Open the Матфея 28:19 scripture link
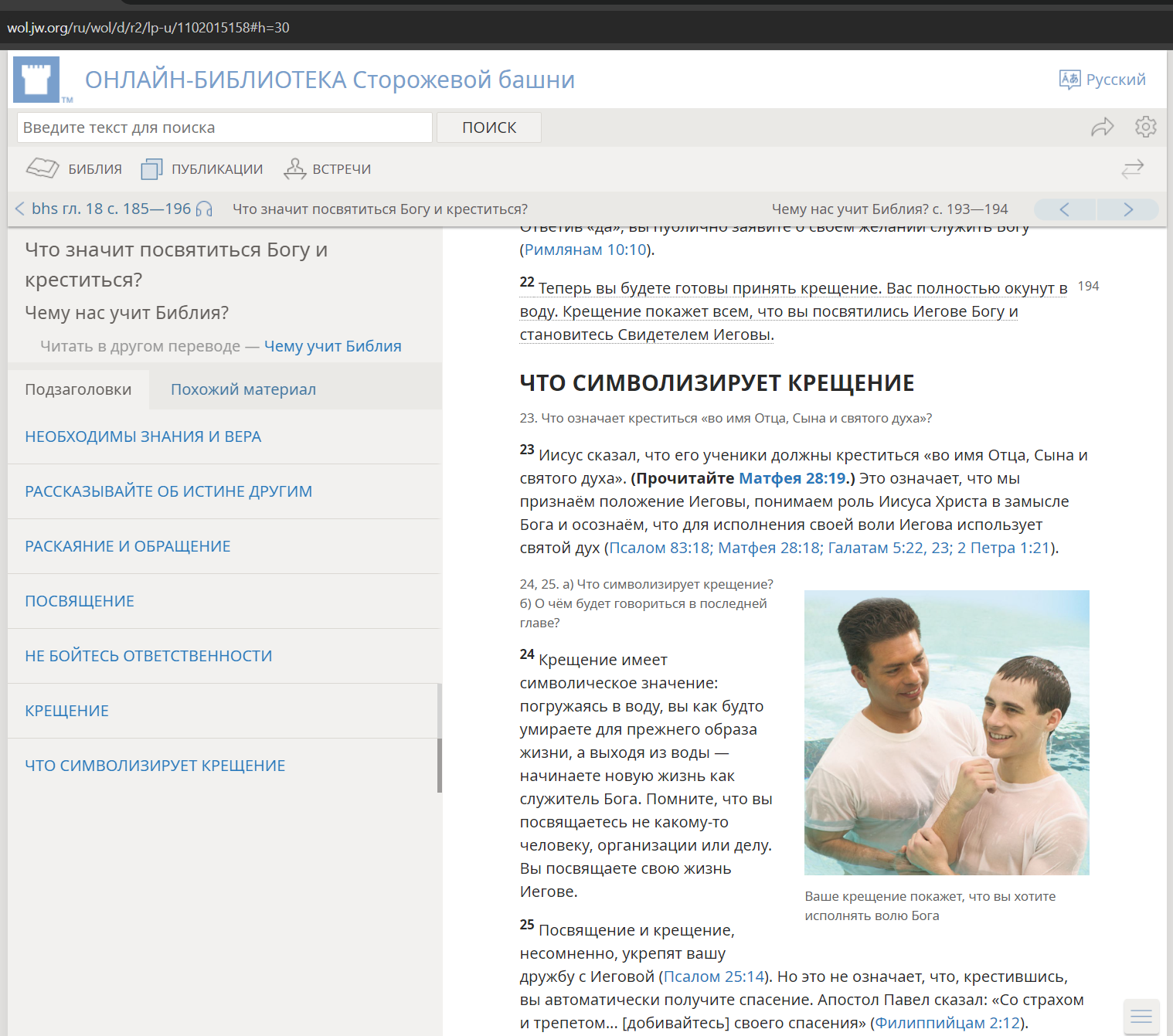The image size is (1173, 1036). point(793,478)
